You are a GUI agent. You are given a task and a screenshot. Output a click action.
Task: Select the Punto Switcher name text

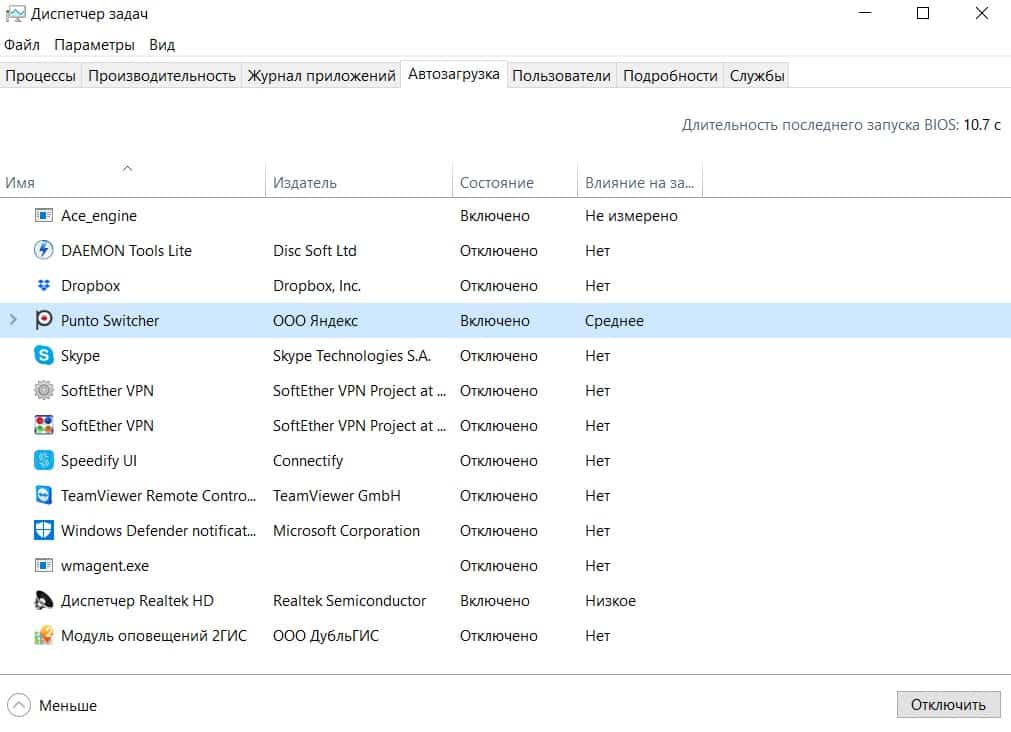110,321
